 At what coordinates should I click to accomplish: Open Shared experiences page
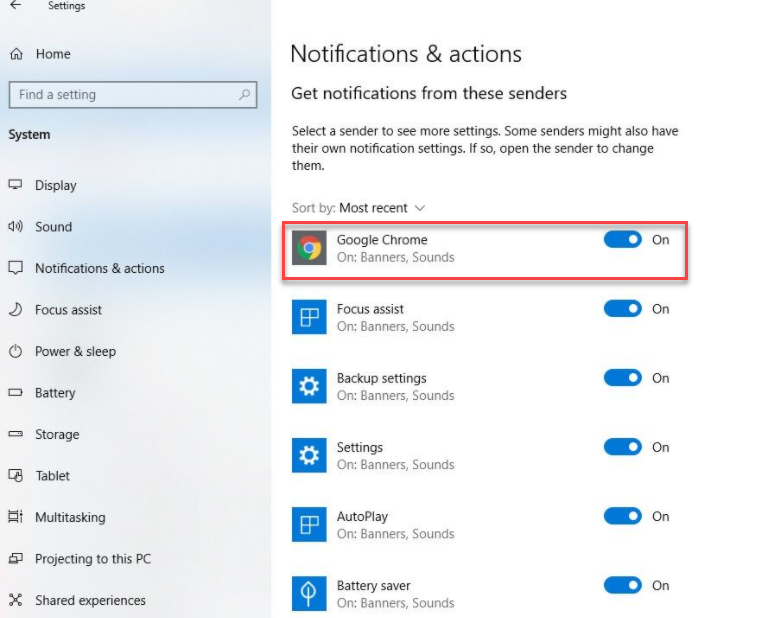point(90,600)
